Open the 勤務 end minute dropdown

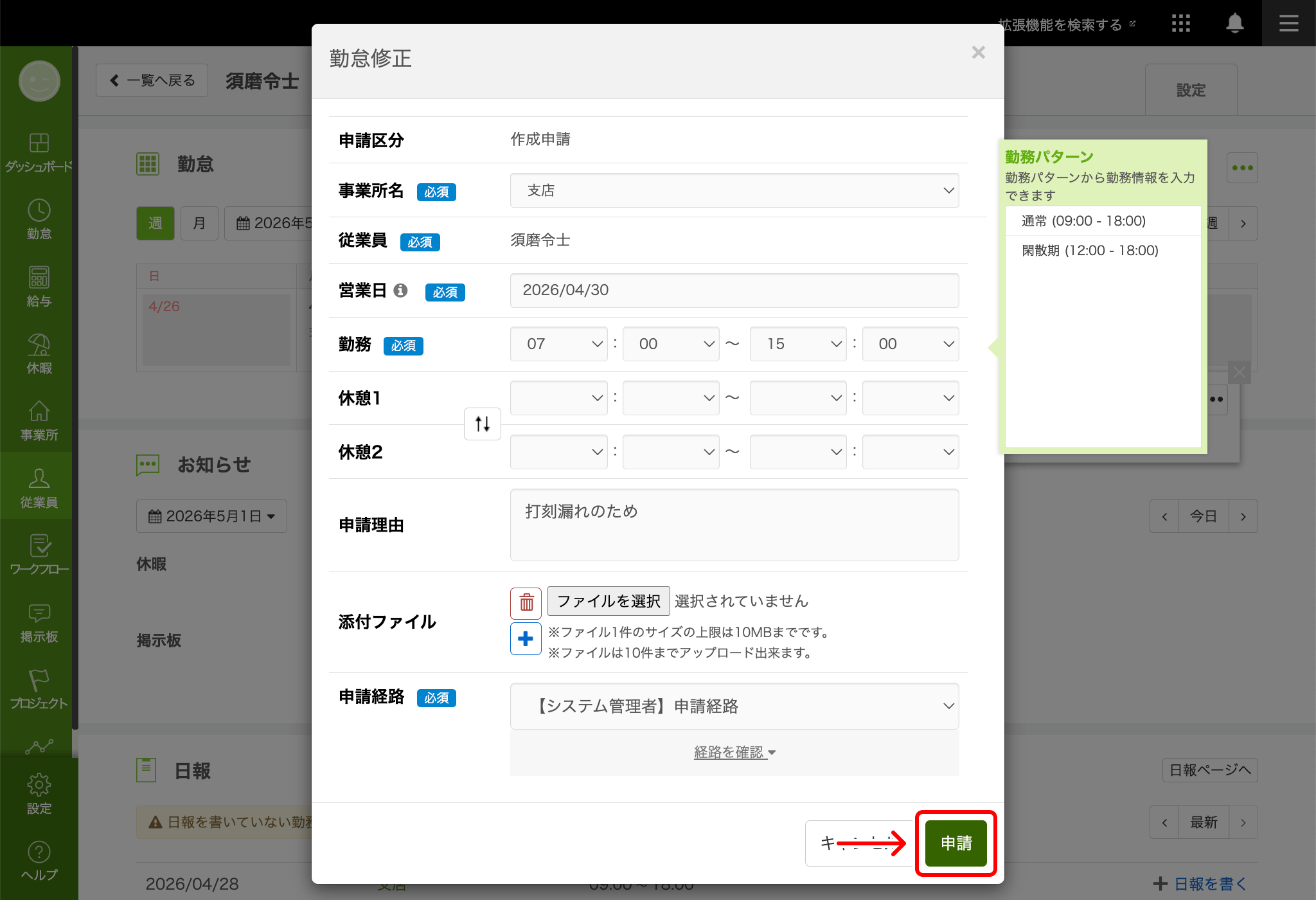tap(911, 344)
